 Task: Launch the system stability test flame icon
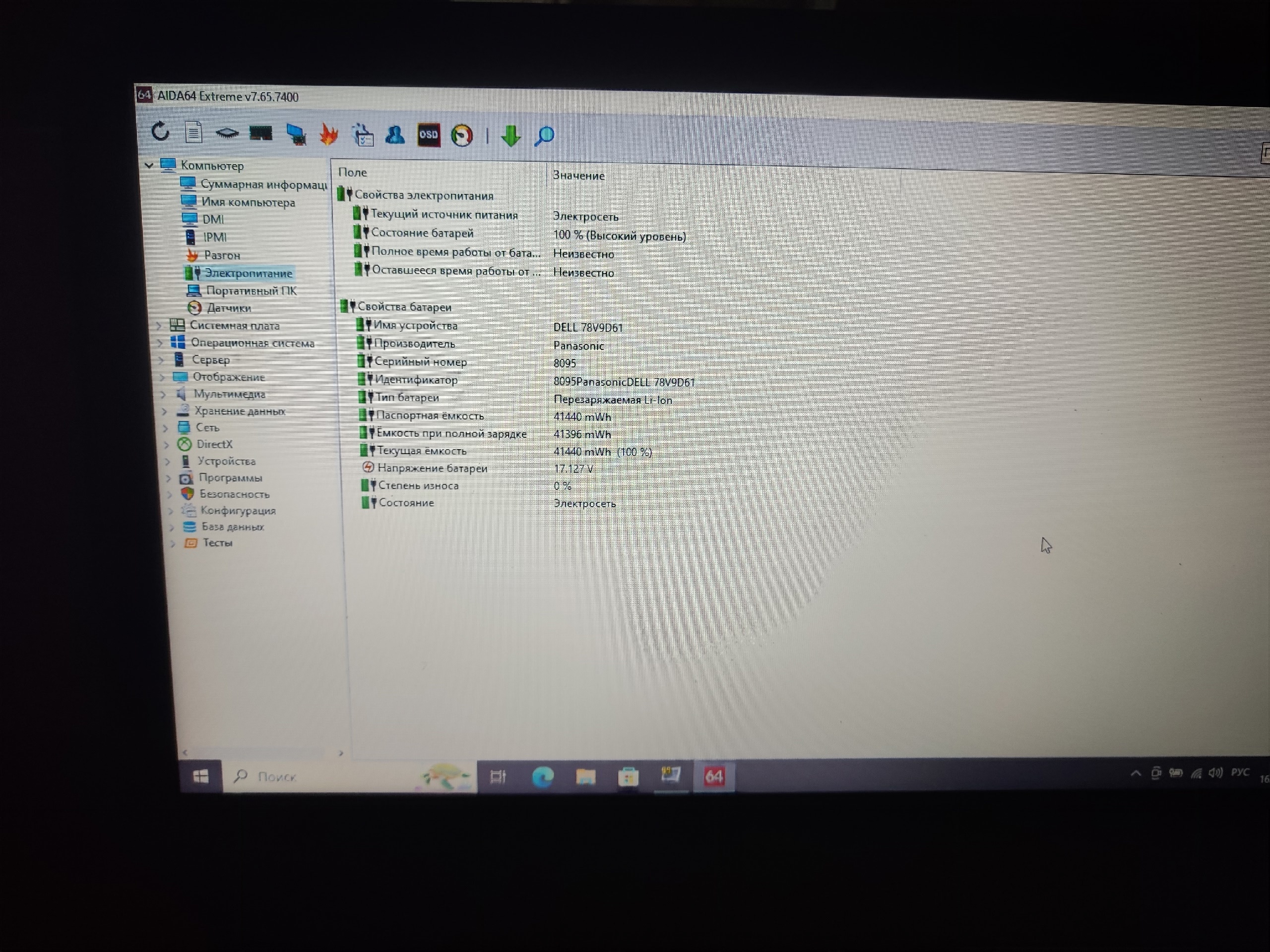click(x=328, y=135)
